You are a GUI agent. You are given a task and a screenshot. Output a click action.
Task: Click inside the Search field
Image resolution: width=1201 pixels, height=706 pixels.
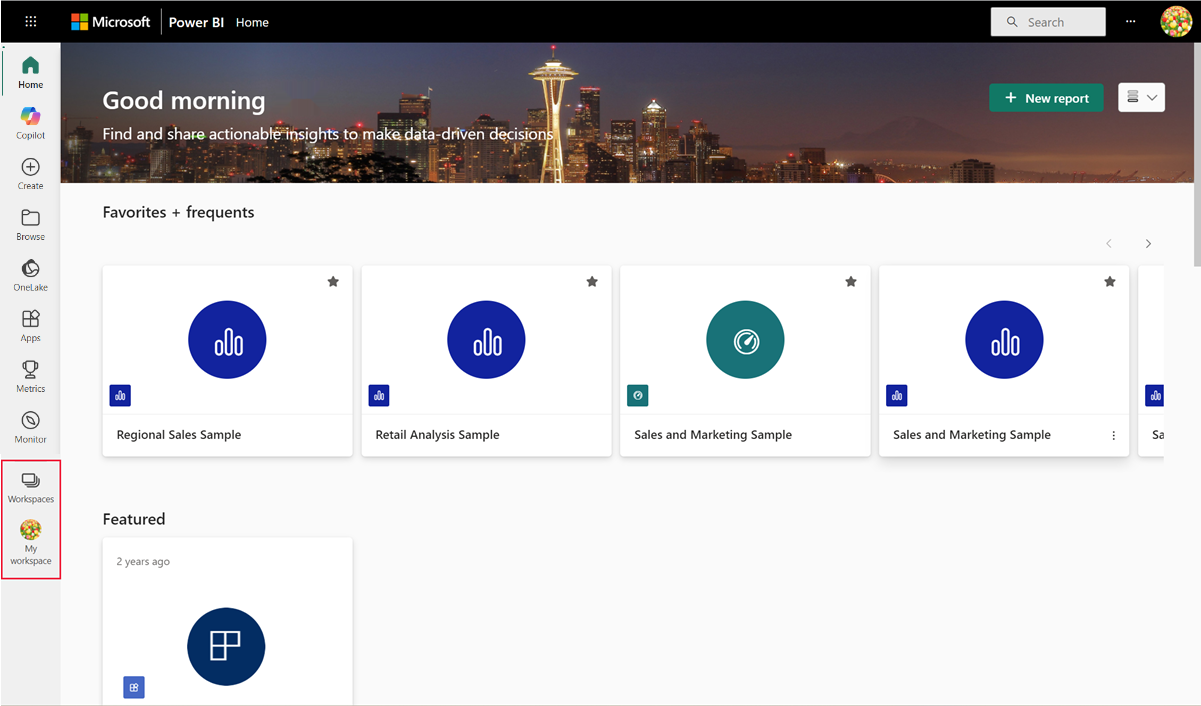[x=1048, y=21]
